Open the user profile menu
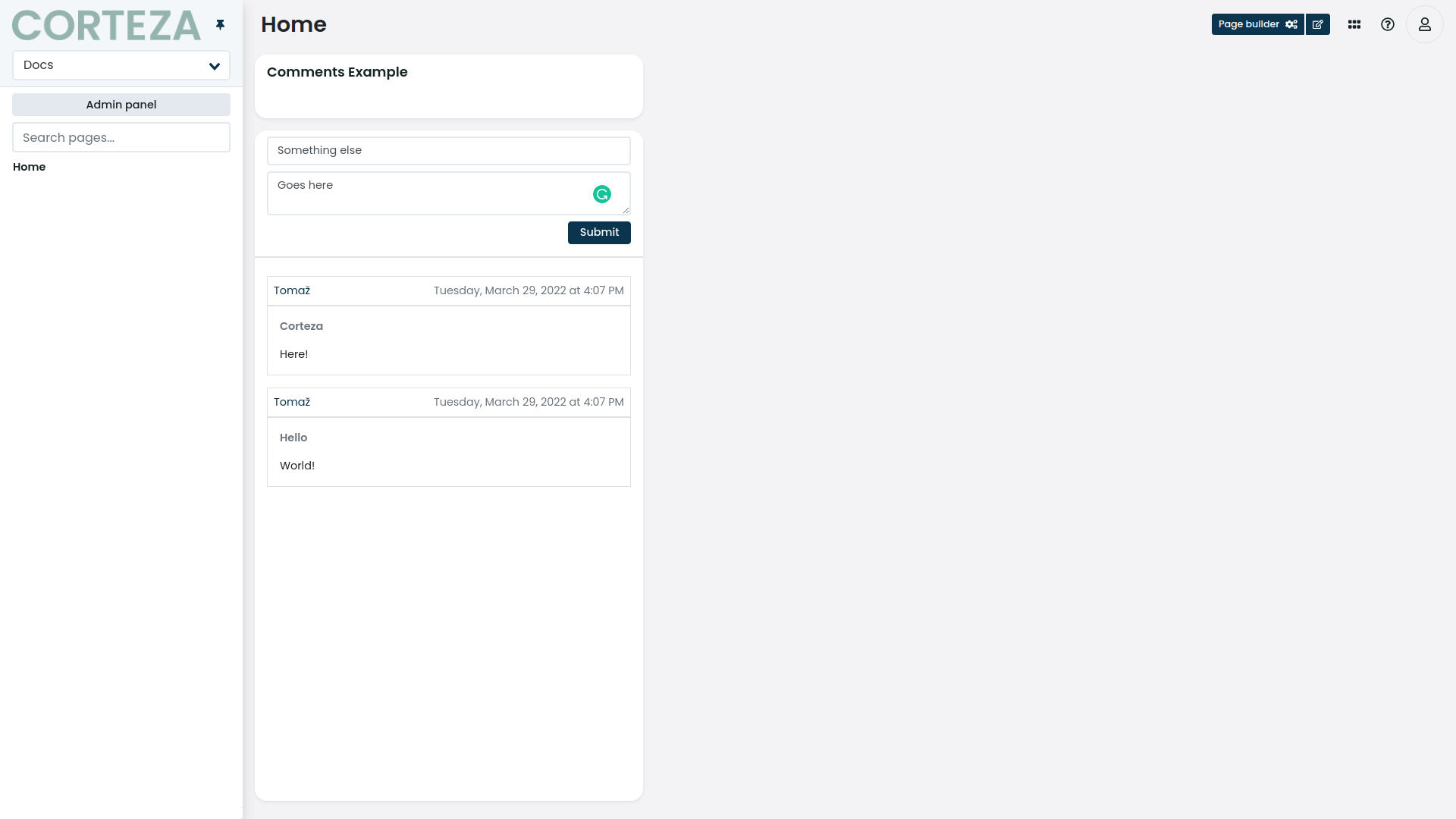The height and width of the screenshot is (819, 1456). click(1425, 24)
